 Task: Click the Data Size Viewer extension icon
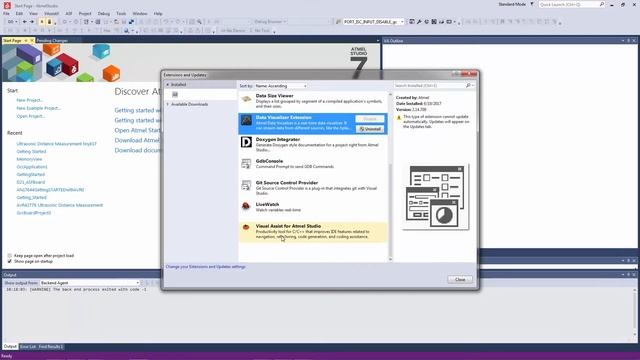246,99
